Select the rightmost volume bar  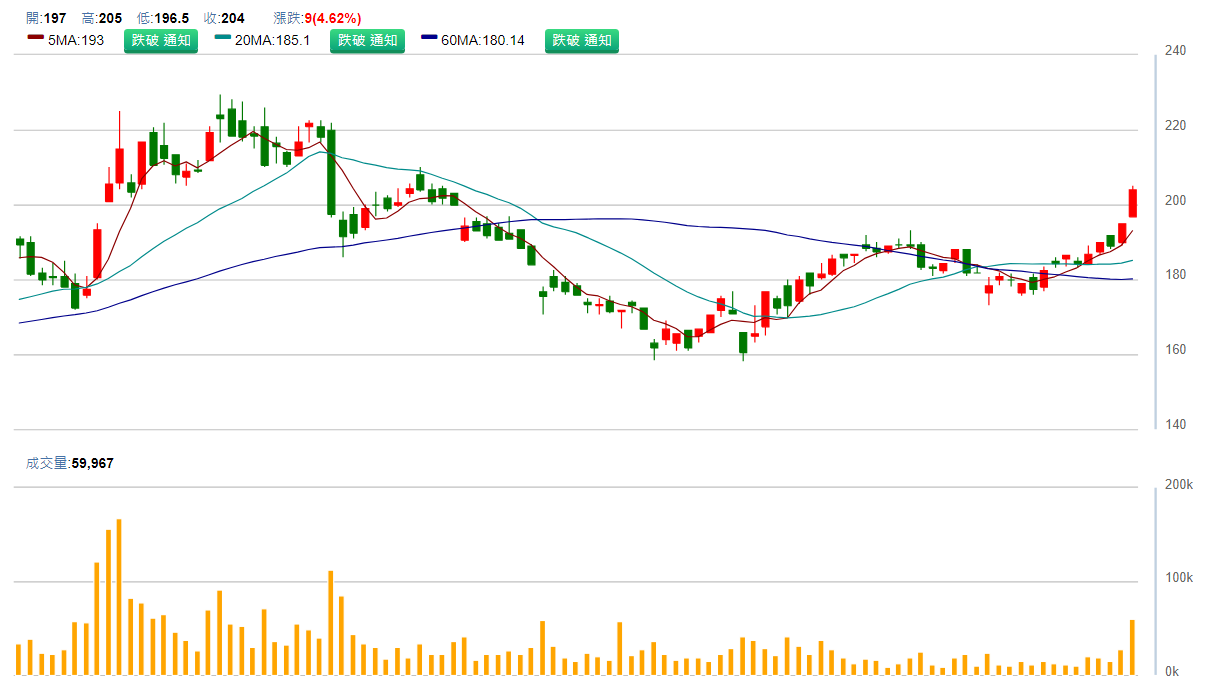click(x=1133, y=647)
